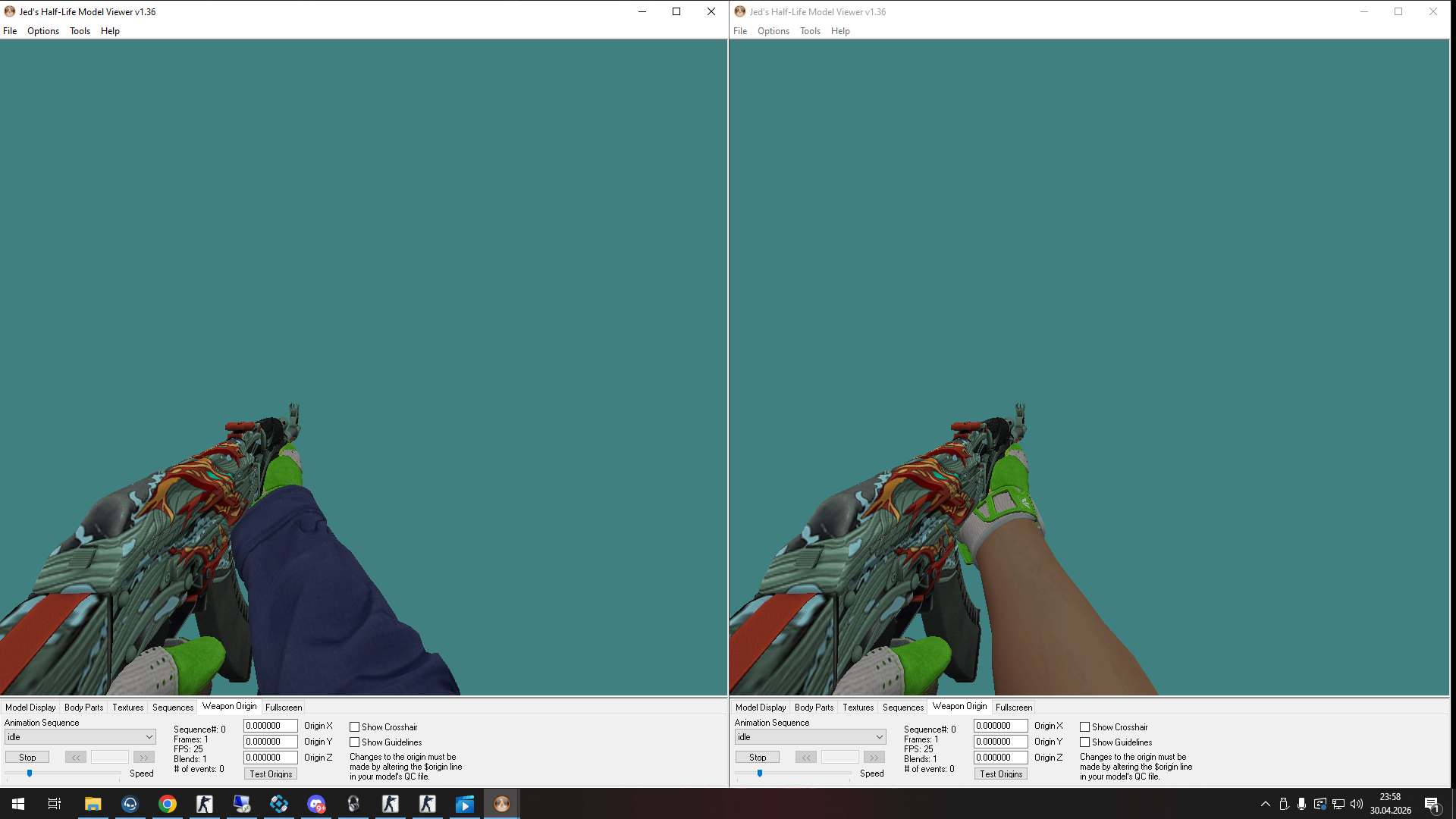Enable Show Crosshair in the left window

click(354, 727)
